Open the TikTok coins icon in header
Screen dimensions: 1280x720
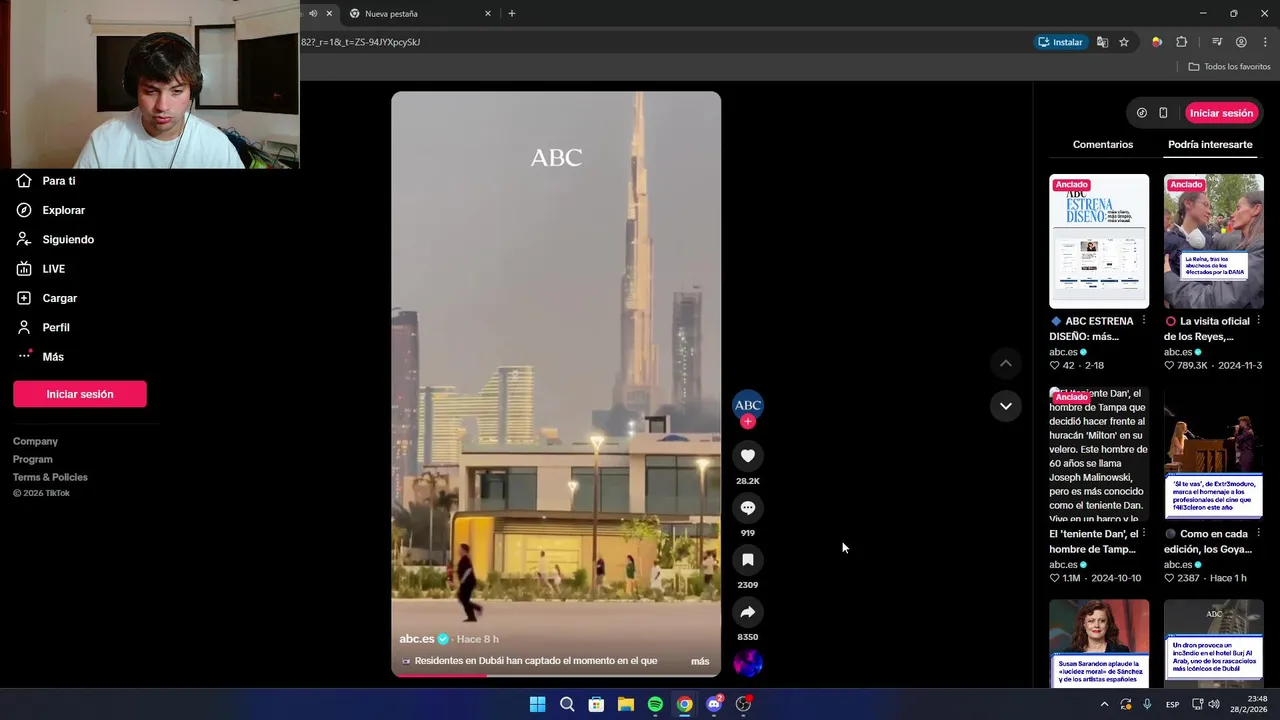coord(1142,113)
